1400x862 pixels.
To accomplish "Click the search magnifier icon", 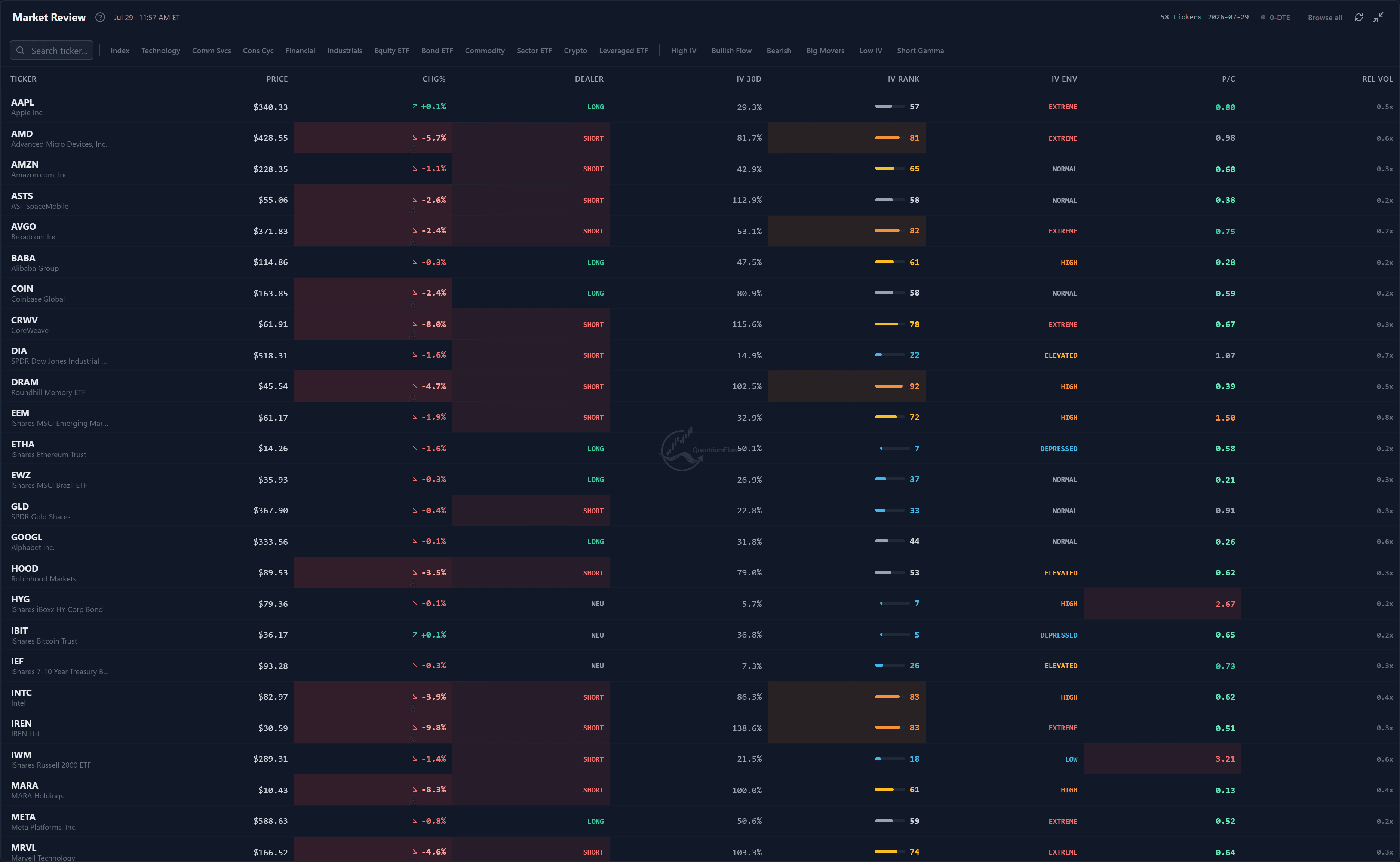I will (x=21, y=50).
